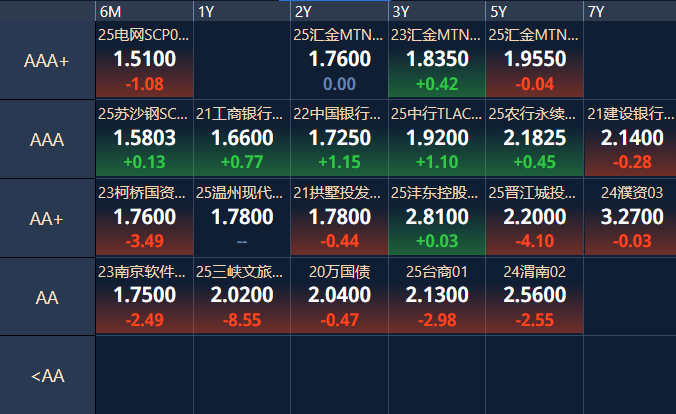
Task: Open 25苏沙钢SC bond cell with yield 1.5803
Action: click(144, 139)
